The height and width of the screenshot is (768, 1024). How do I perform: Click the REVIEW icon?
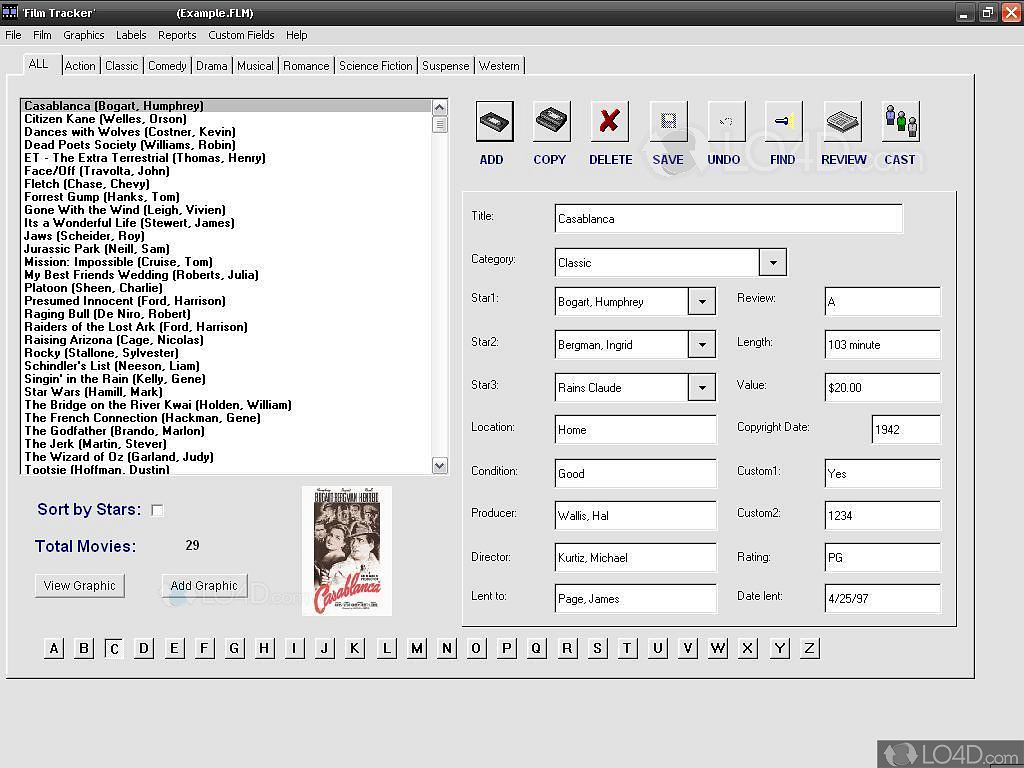(843, 120)
